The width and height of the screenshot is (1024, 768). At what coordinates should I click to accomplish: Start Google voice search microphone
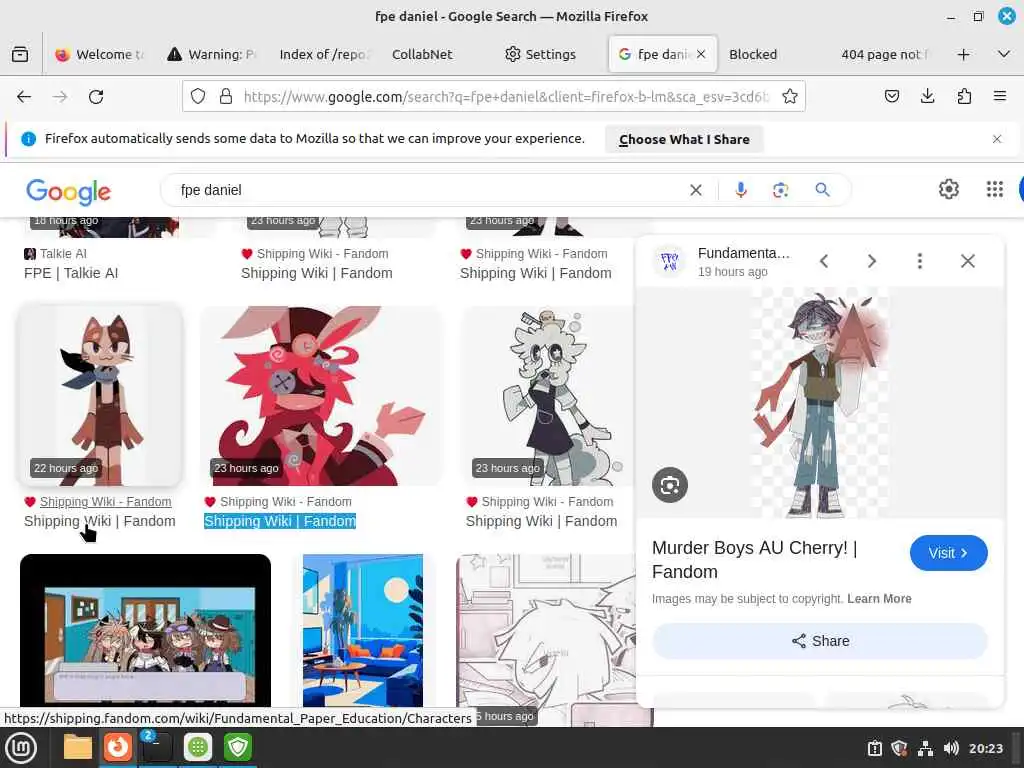(x=741, y=190)
